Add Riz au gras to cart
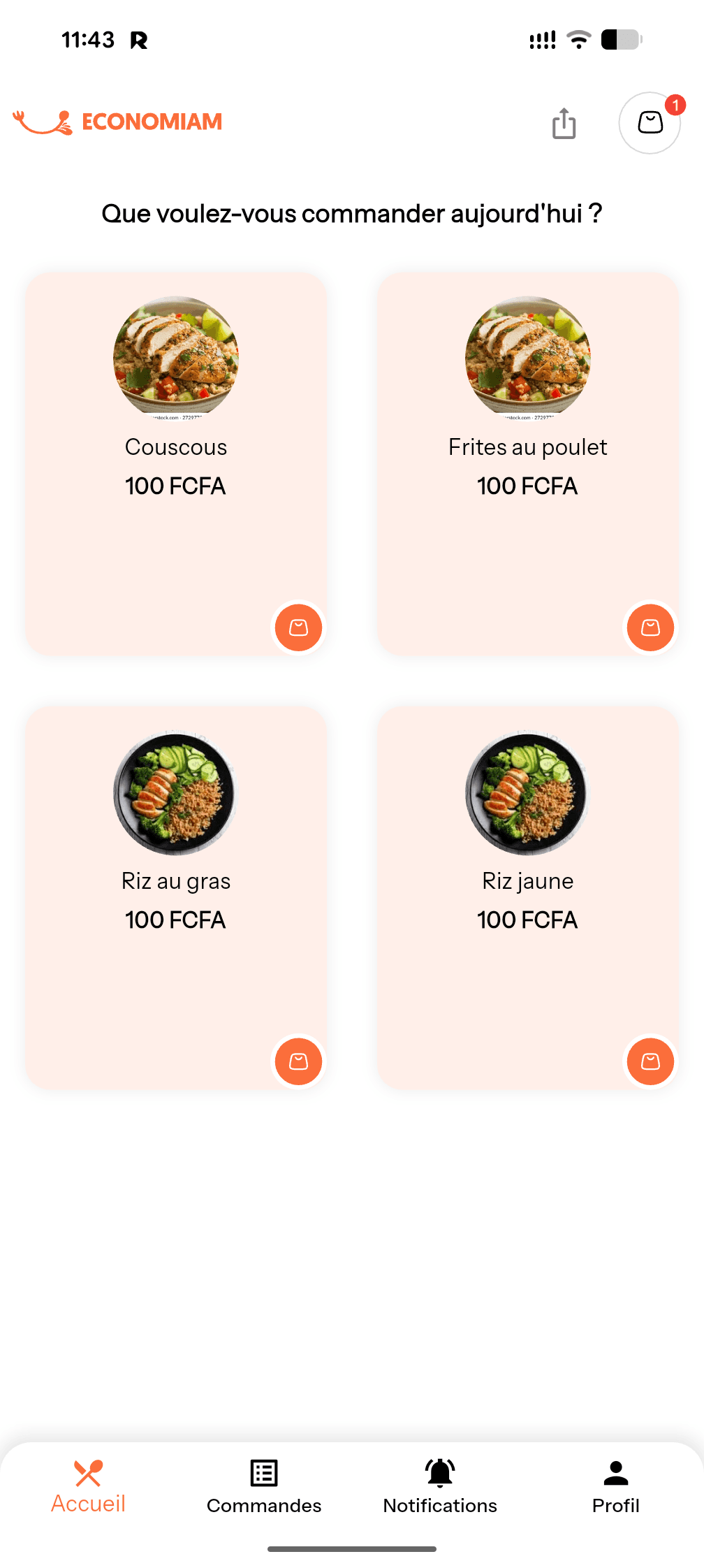The height and width of the screenshot is (1568, 704). coord(298,1061)
